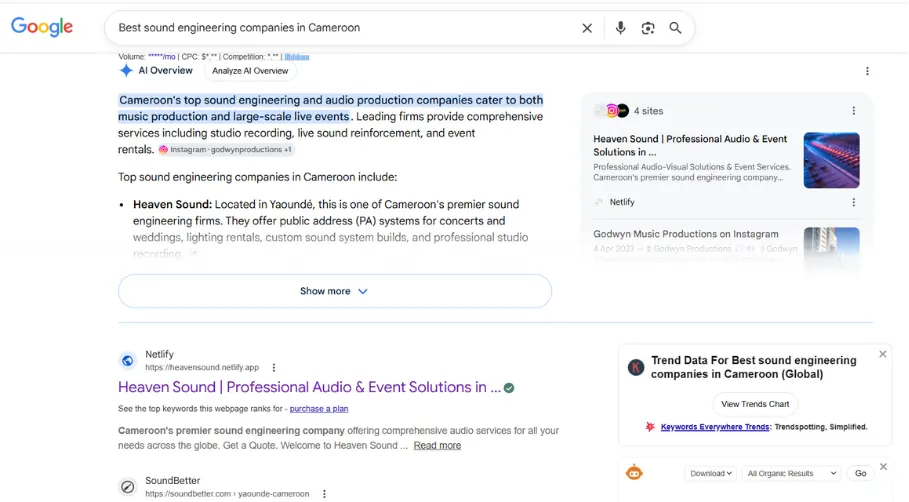The height and width of the screenshot is (502, 909).
Task: Click the Volume /mo value link
Action: pyautogui.click(x=161, y=57)
